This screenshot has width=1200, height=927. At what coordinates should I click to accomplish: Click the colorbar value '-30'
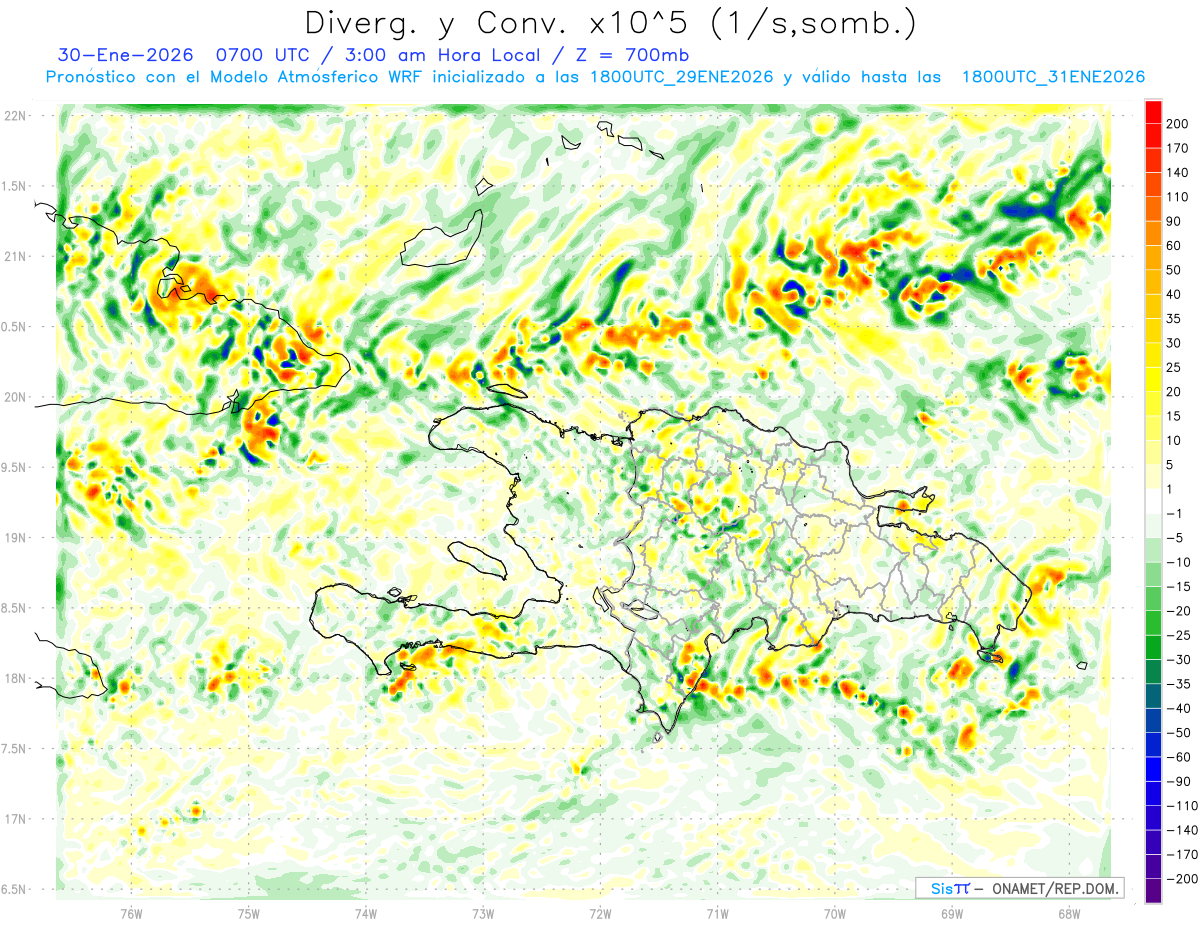tap(1179, 660)
